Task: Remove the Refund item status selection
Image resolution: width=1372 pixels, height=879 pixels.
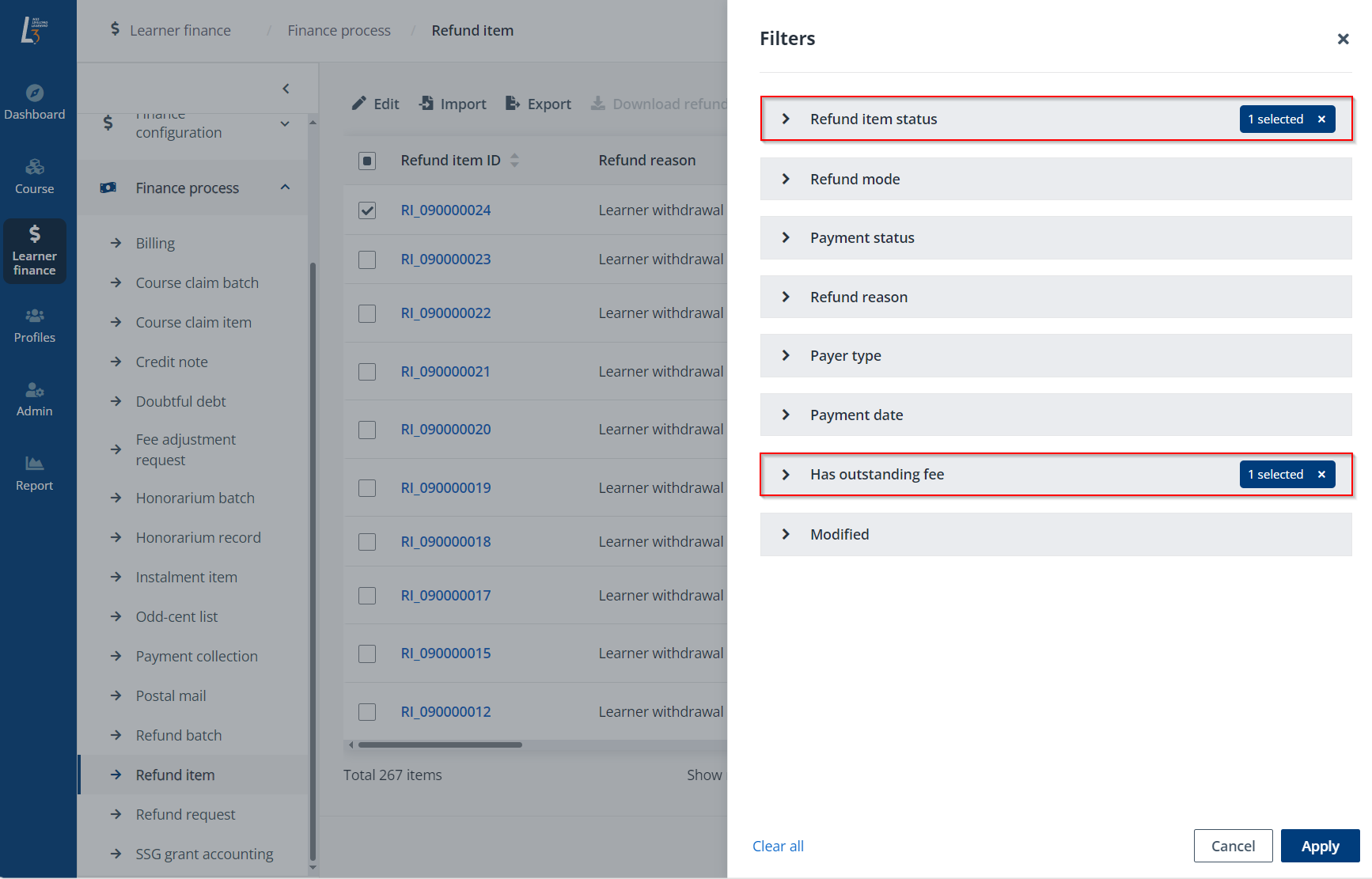Action: [x=1321, y=119]
